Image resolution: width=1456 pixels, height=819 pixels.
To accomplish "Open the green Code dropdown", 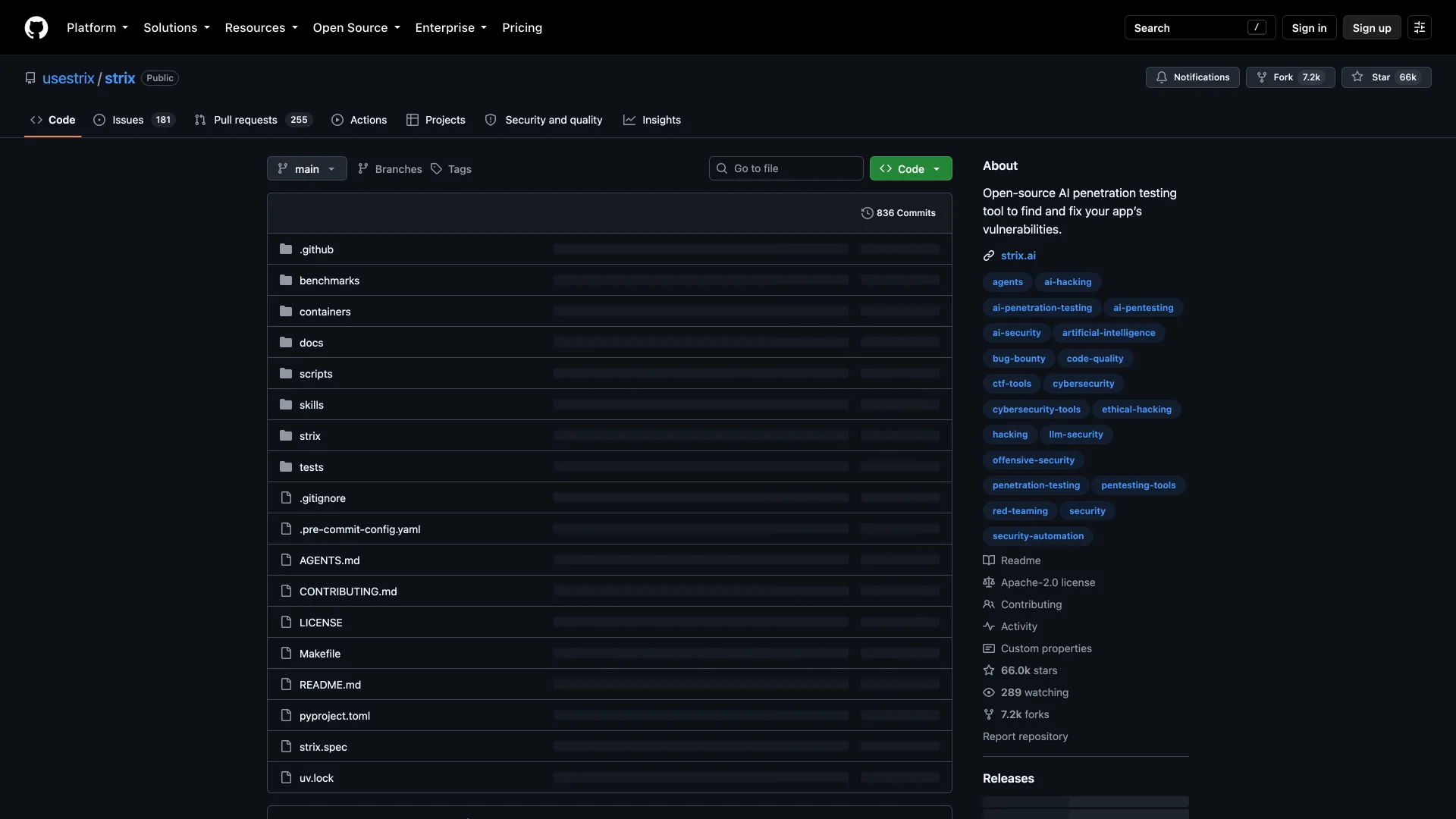I will (911, 168).
